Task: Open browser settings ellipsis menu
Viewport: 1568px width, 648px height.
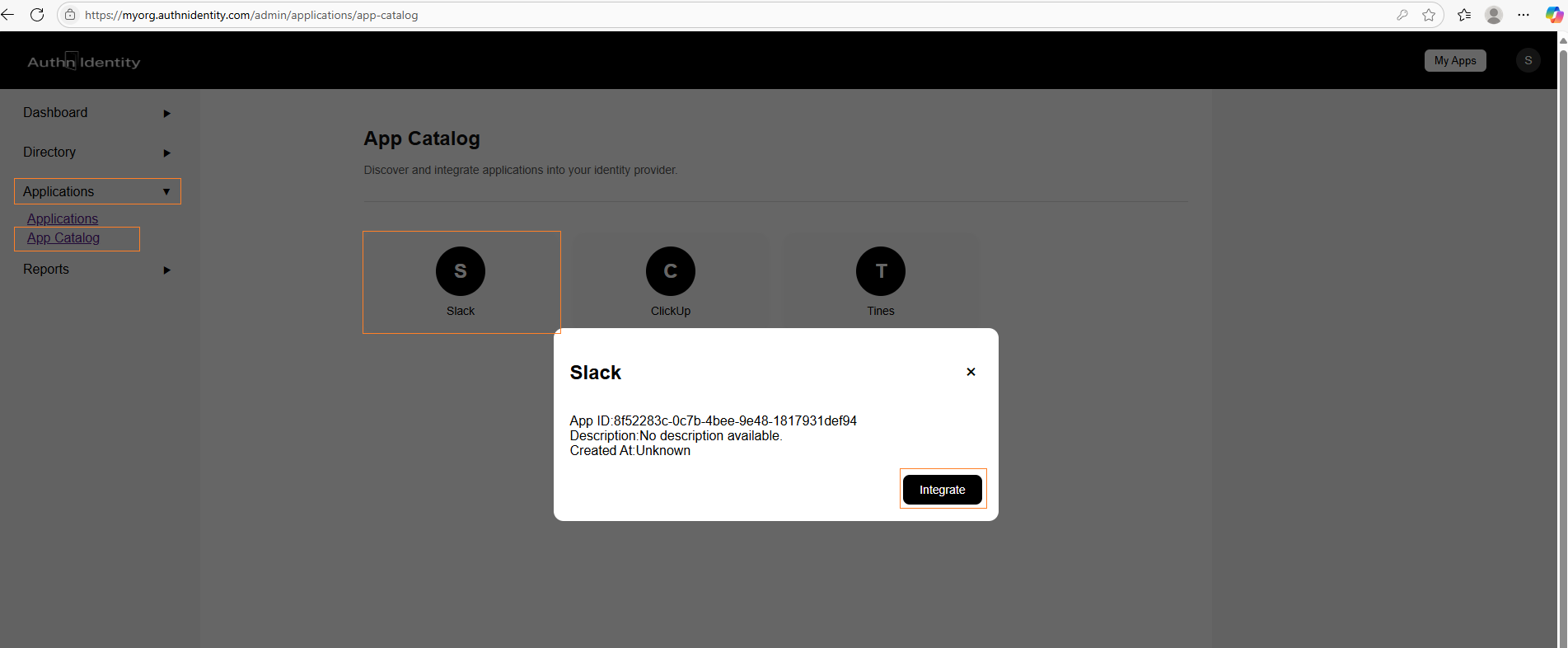Action: (x=1524, y=15)
